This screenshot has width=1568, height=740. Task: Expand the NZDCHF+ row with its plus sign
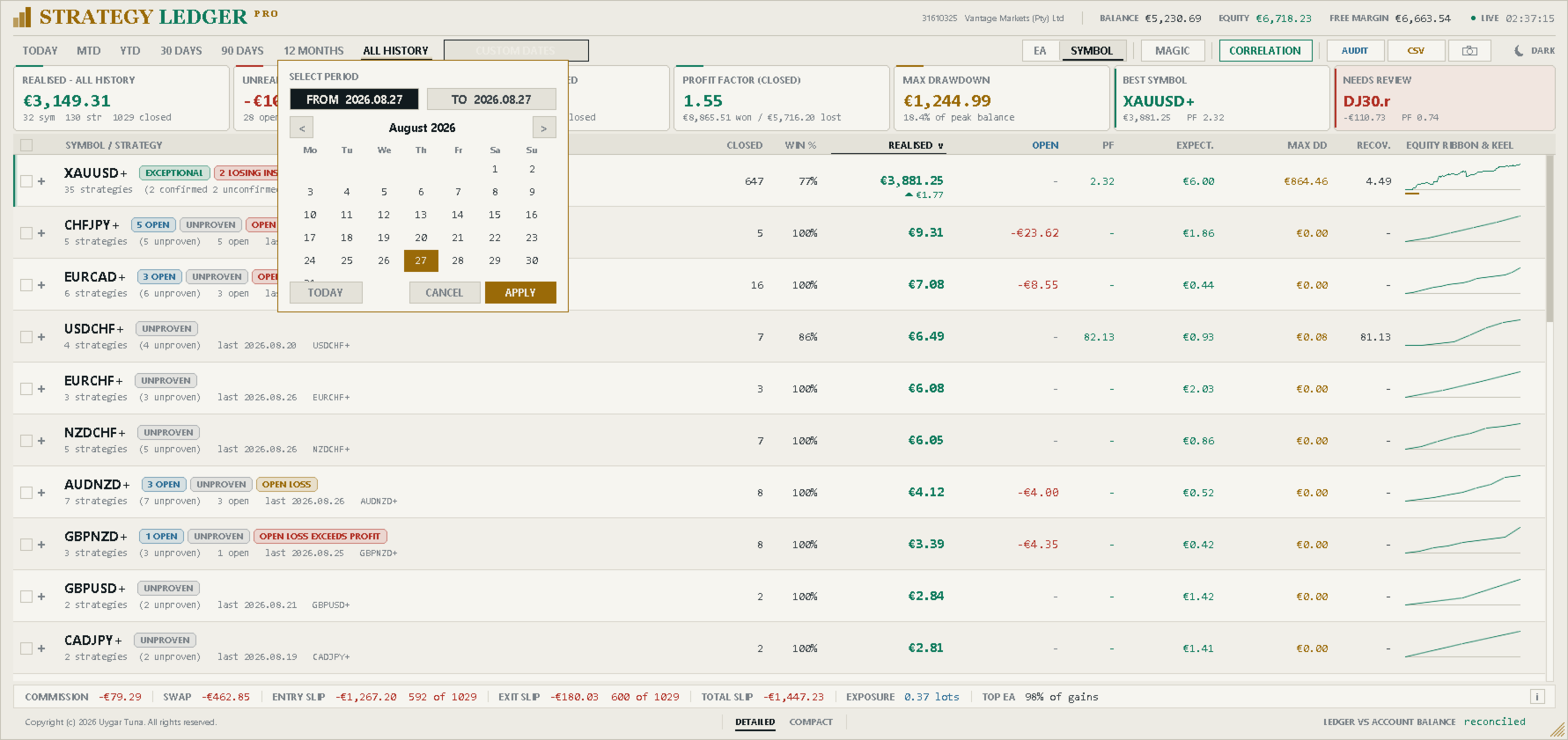pos(41,441)
